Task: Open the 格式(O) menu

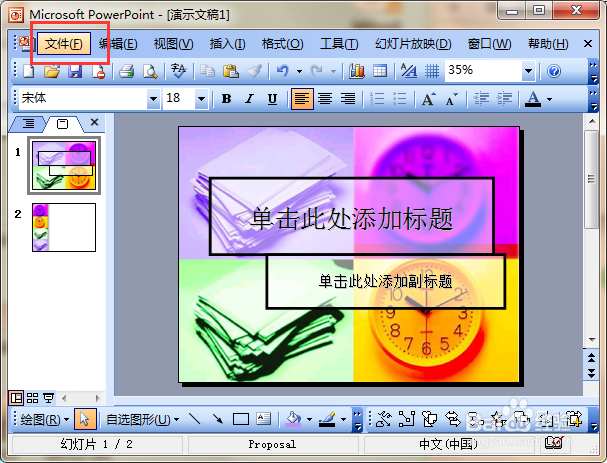Action: click(x=283, y=44)
